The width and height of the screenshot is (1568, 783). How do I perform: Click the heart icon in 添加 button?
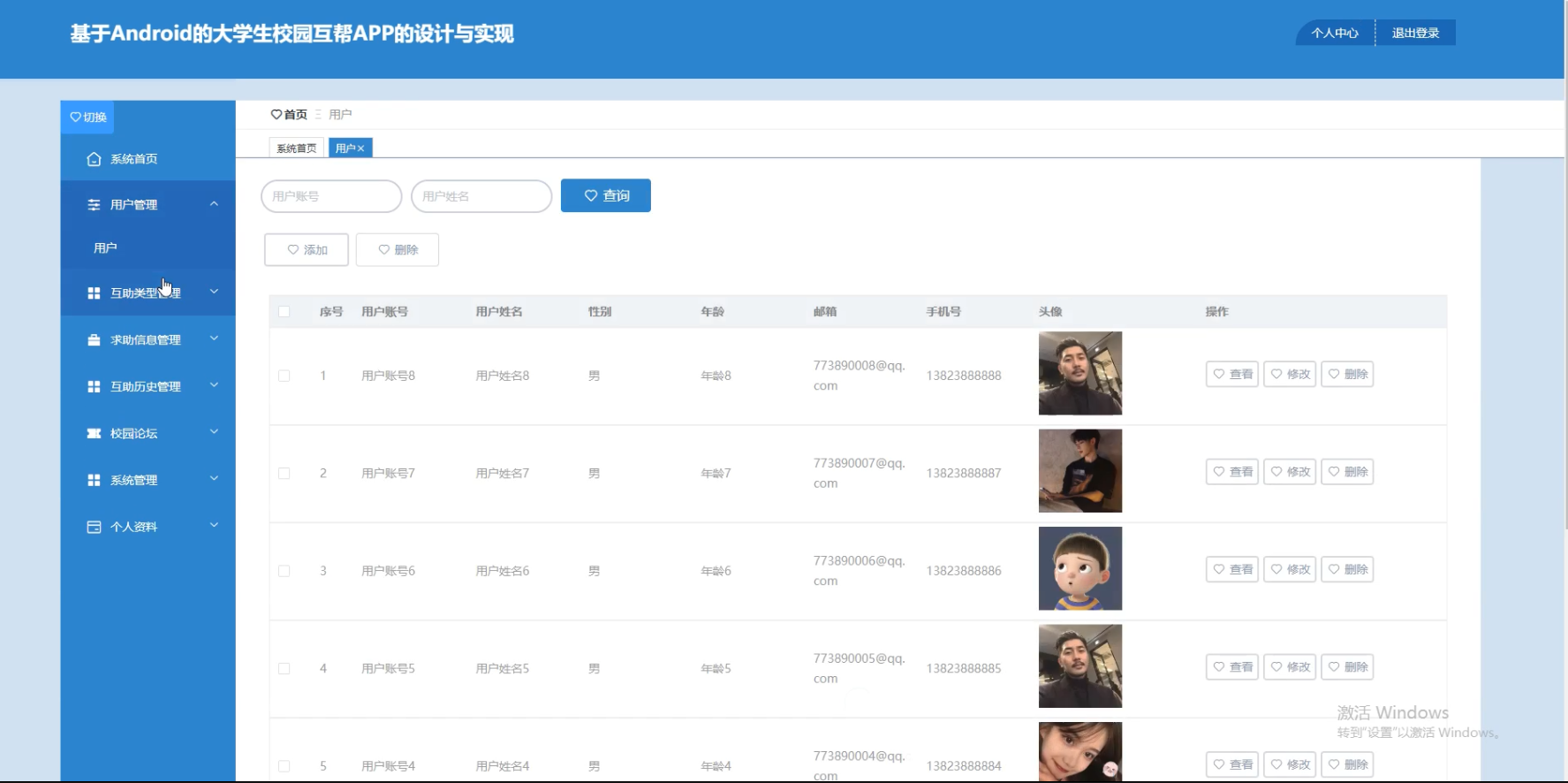293,250
